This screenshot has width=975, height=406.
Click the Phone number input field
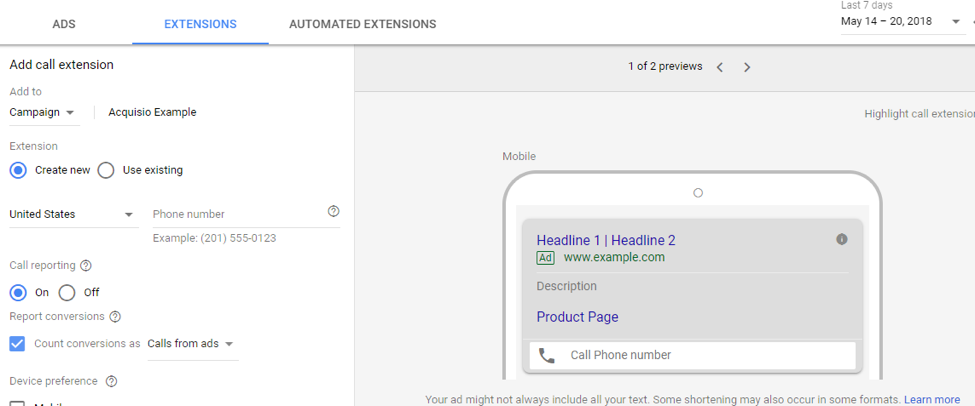[x=235, y=214]
